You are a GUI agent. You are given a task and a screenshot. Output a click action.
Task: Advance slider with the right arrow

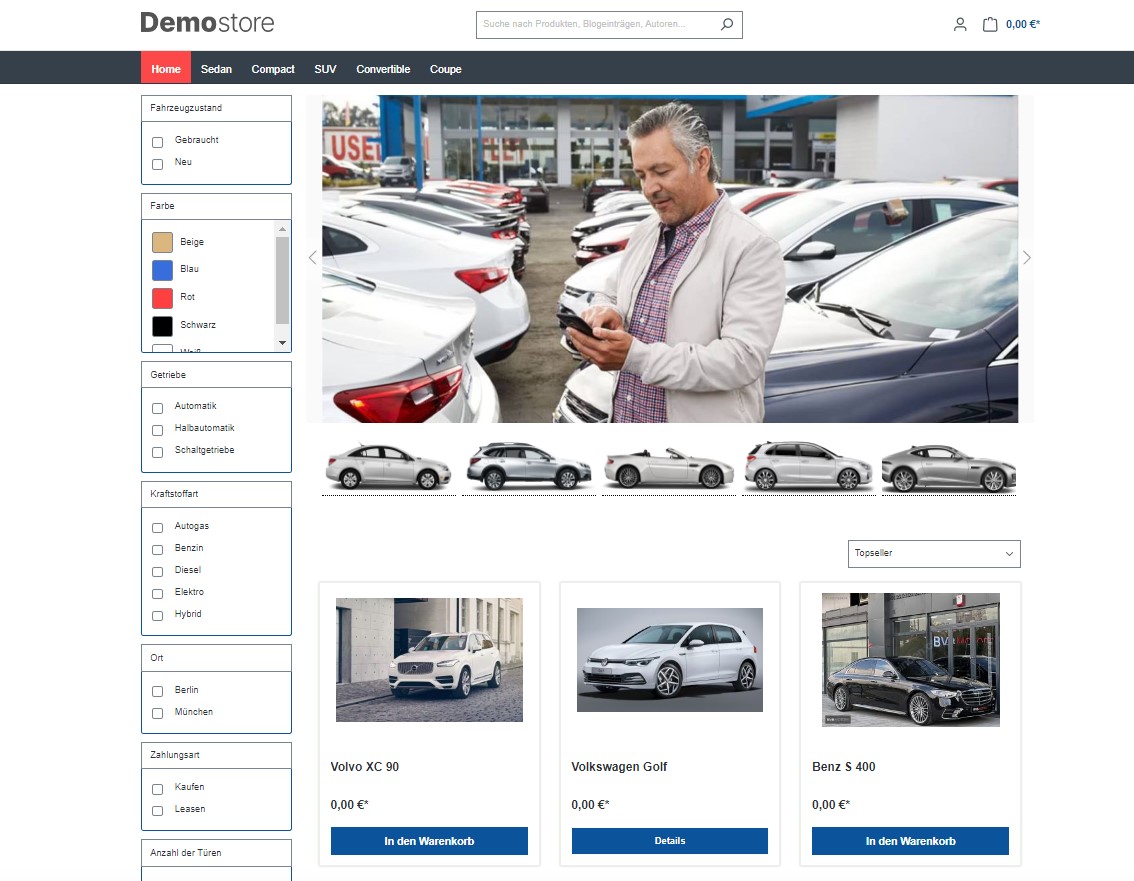click(x=1026, y=257)
